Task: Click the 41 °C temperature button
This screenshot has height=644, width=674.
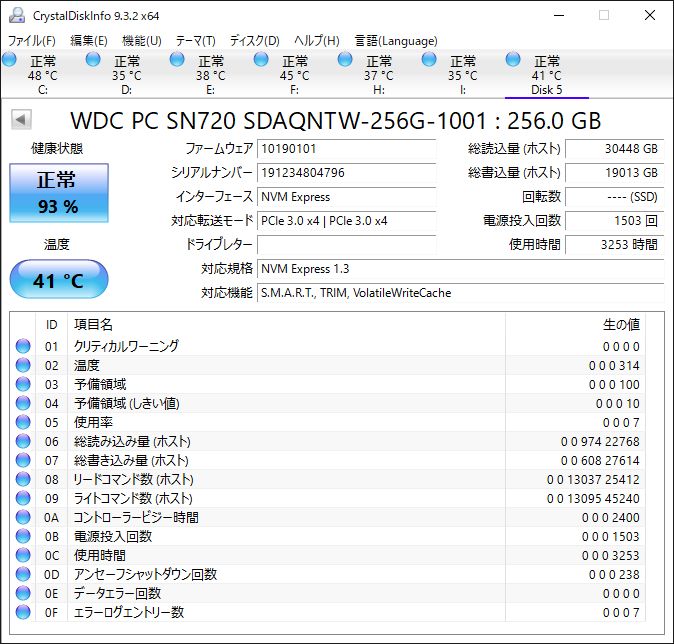Action: pyautogui.click(x=59, y=279)
